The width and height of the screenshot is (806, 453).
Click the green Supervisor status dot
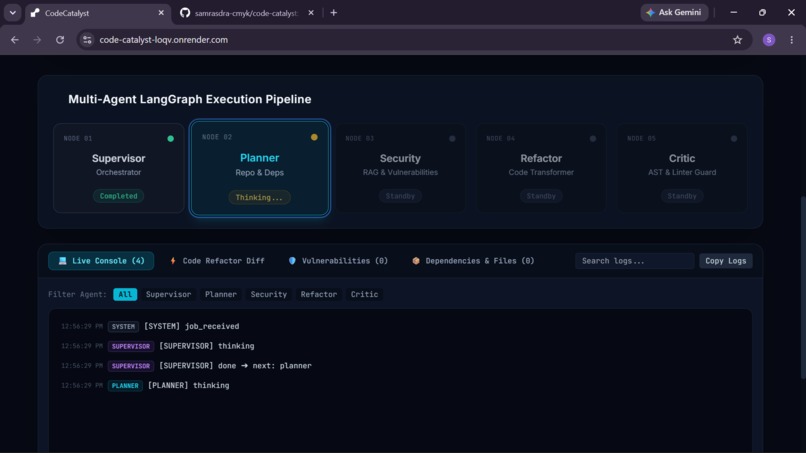(x=171, y=138)
